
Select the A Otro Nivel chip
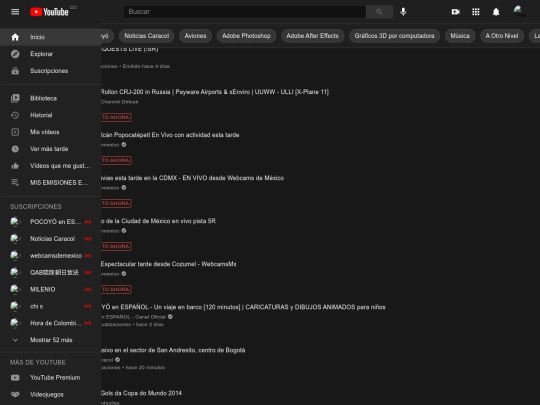pos(502,36)
